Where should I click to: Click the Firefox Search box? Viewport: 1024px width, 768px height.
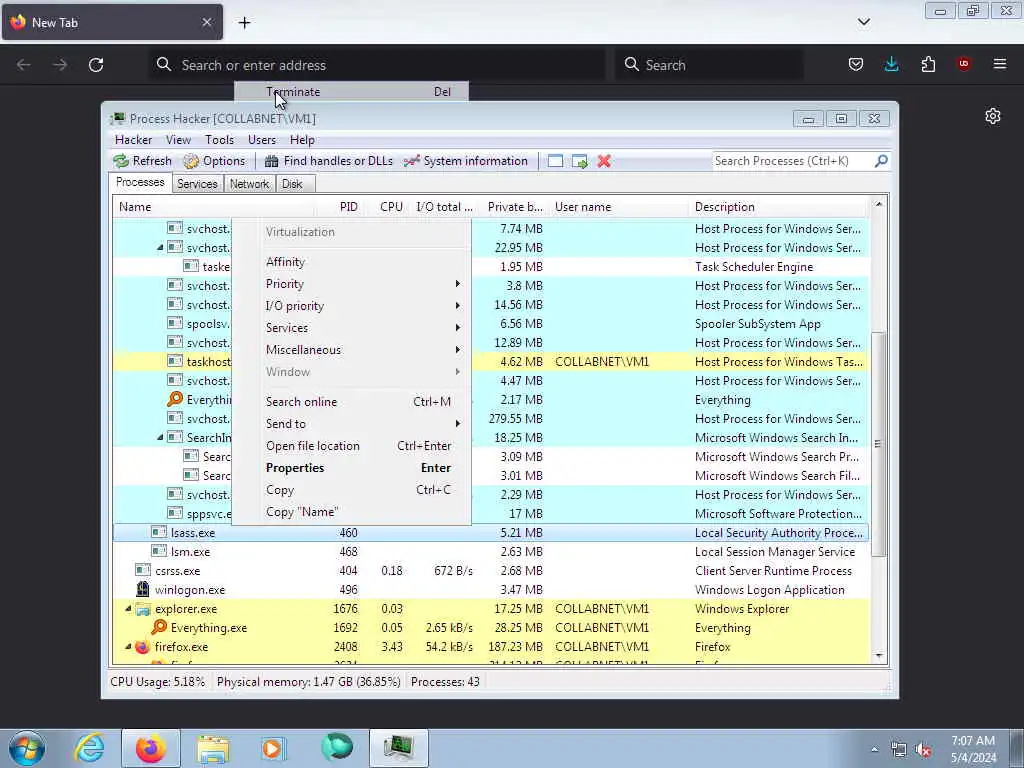tap(709, 65)
